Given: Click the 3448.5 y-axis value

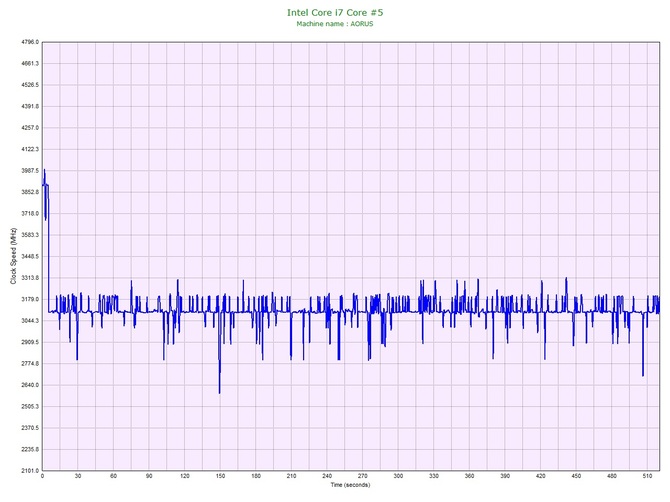Looking at the screenshot, I should coord(30,256).
